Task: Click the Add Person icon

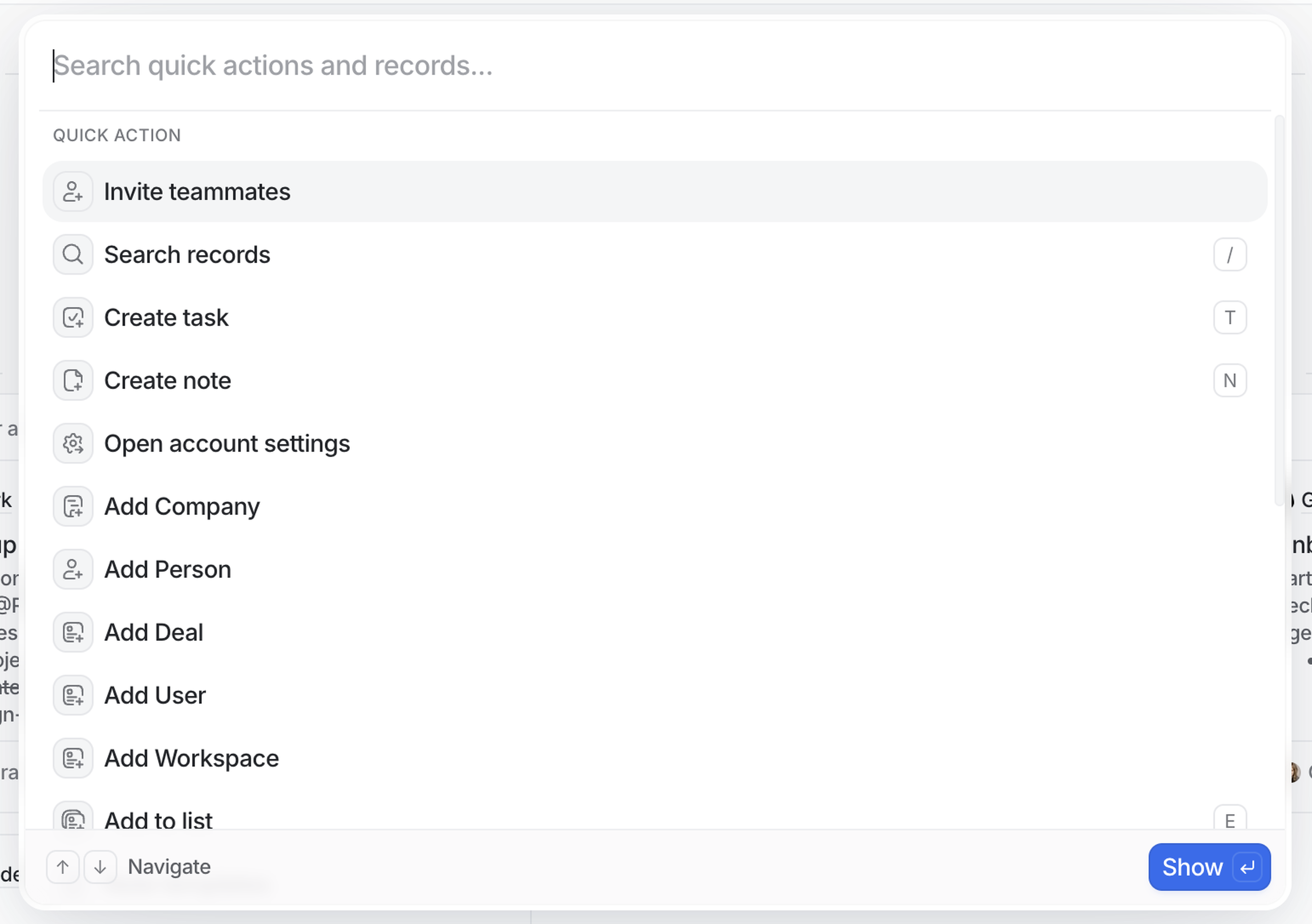Action: (72, 569)
